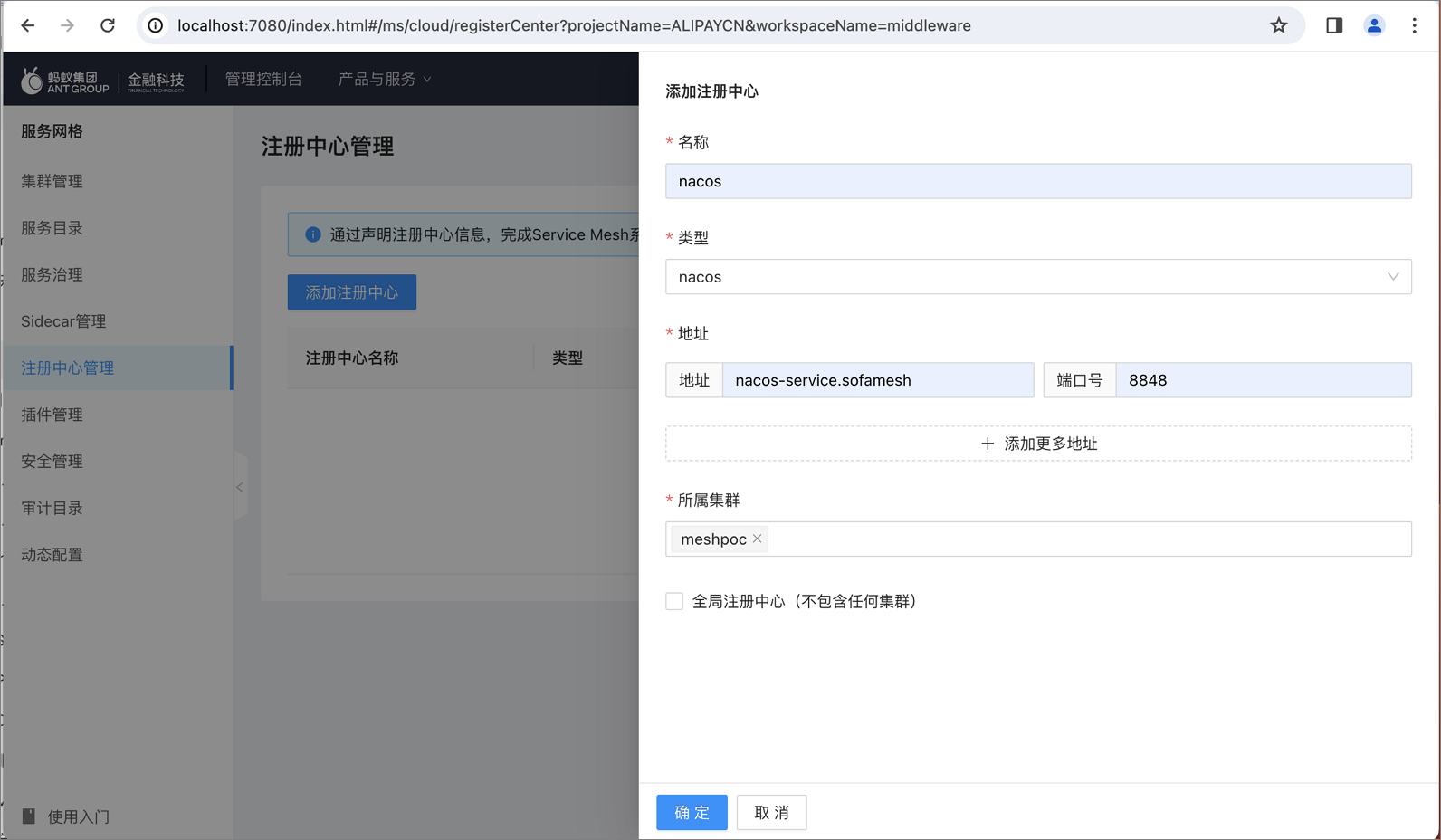Click the 服务网格 sidebar heading
1441x840 pixels.
pyautogui.click(x=52, y=131)
